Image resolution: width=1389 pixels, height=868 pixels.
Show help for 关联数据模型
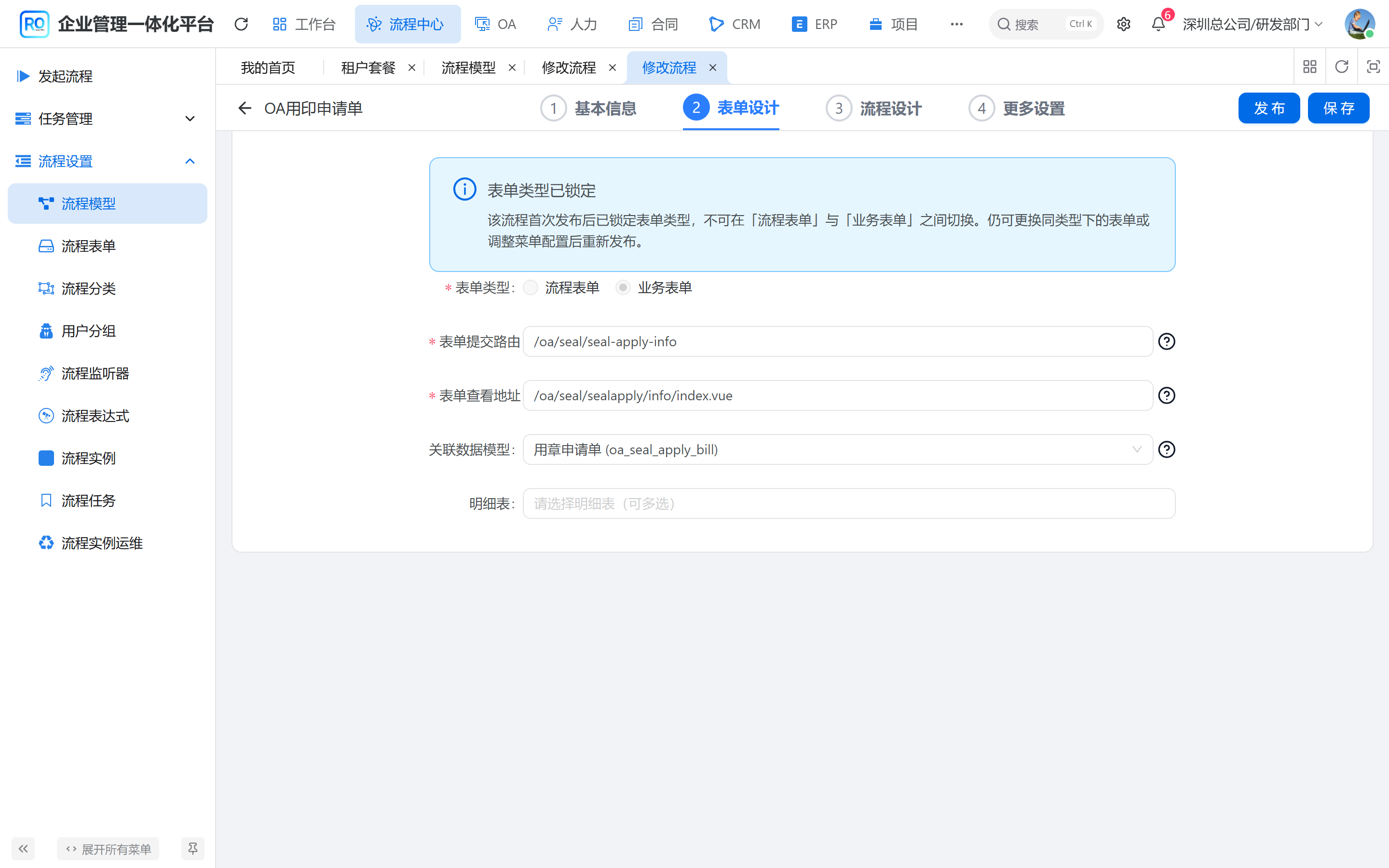click(1166, 449)
